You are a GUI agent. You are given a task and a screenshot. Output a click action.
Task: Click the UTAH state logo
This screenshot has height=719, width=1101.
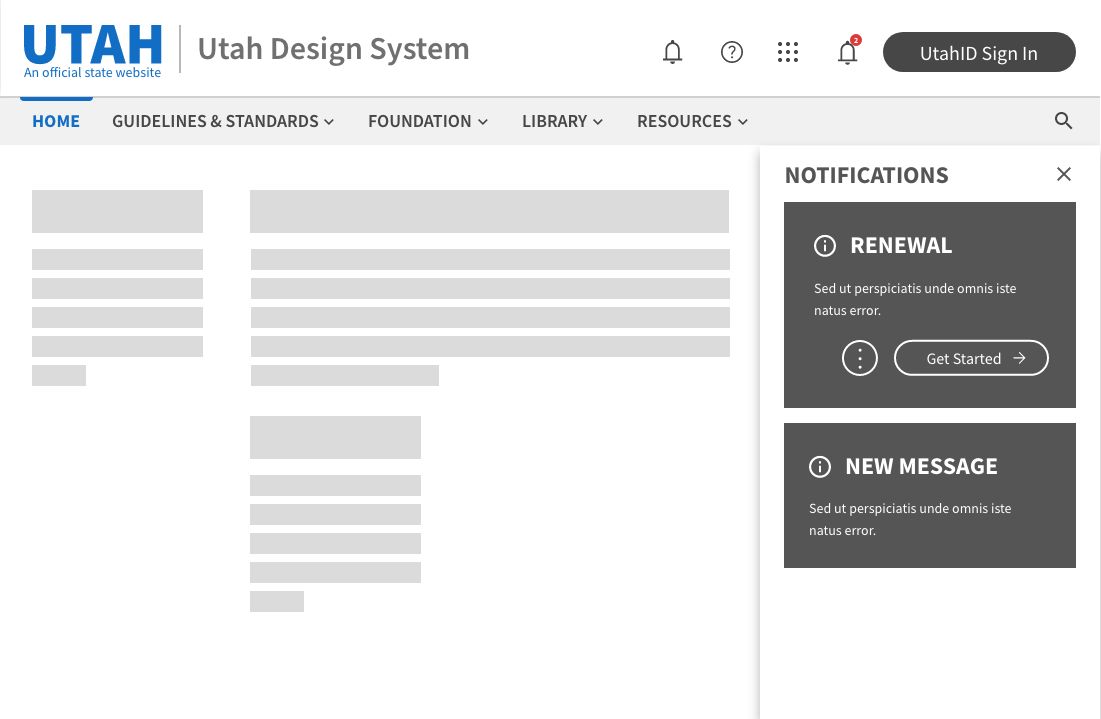coord(92,42)
